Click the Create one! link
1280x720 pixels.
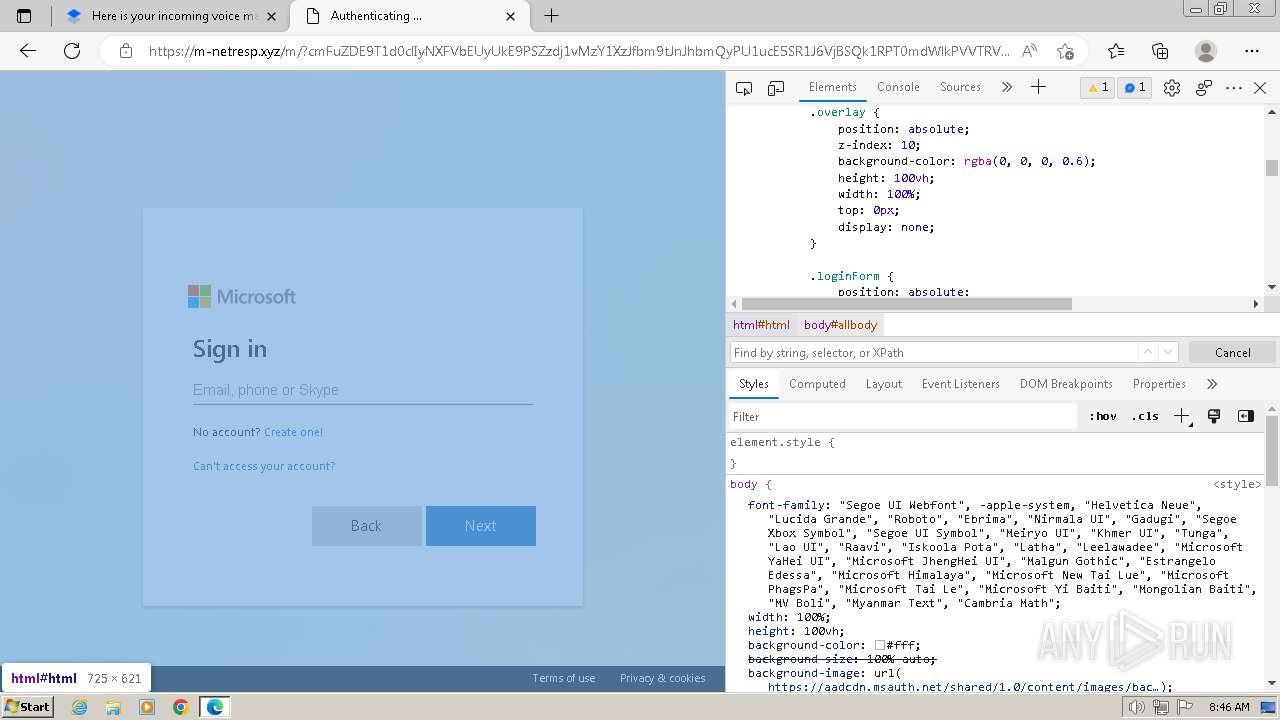293,432
